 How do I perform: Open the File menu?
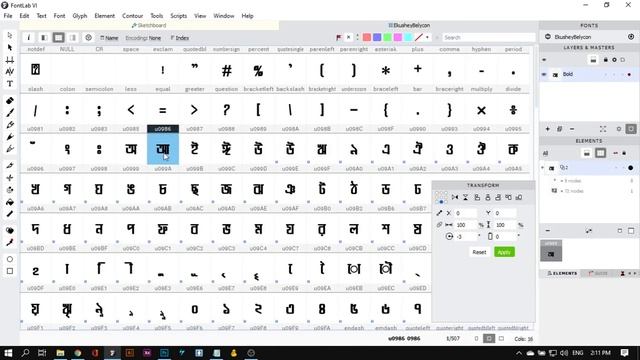[x=8, y=16]
